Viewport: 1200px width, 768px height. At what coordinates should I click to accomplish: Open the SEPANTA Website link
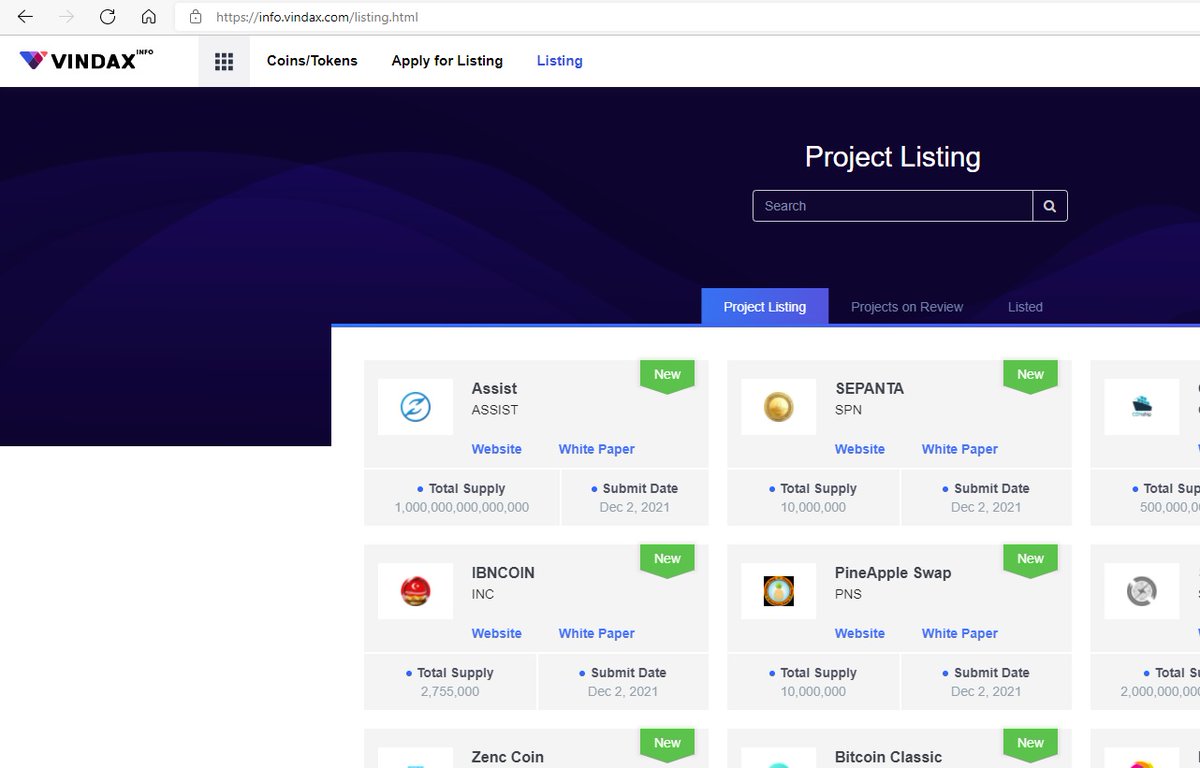click(x=860, y=449)
